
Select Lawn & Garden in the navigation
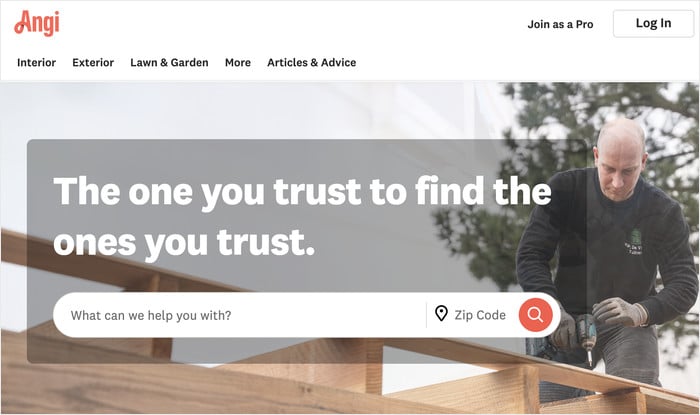point(169,62)
